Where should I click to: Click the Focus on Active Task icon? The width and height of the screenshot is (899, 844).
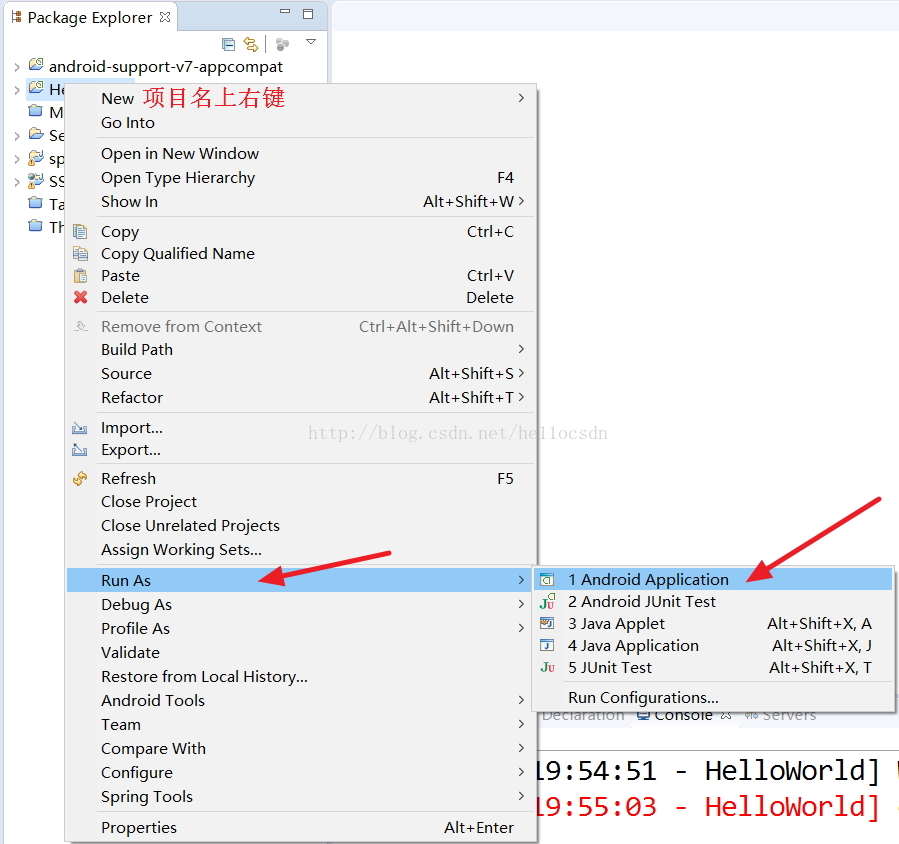(282, 44)
